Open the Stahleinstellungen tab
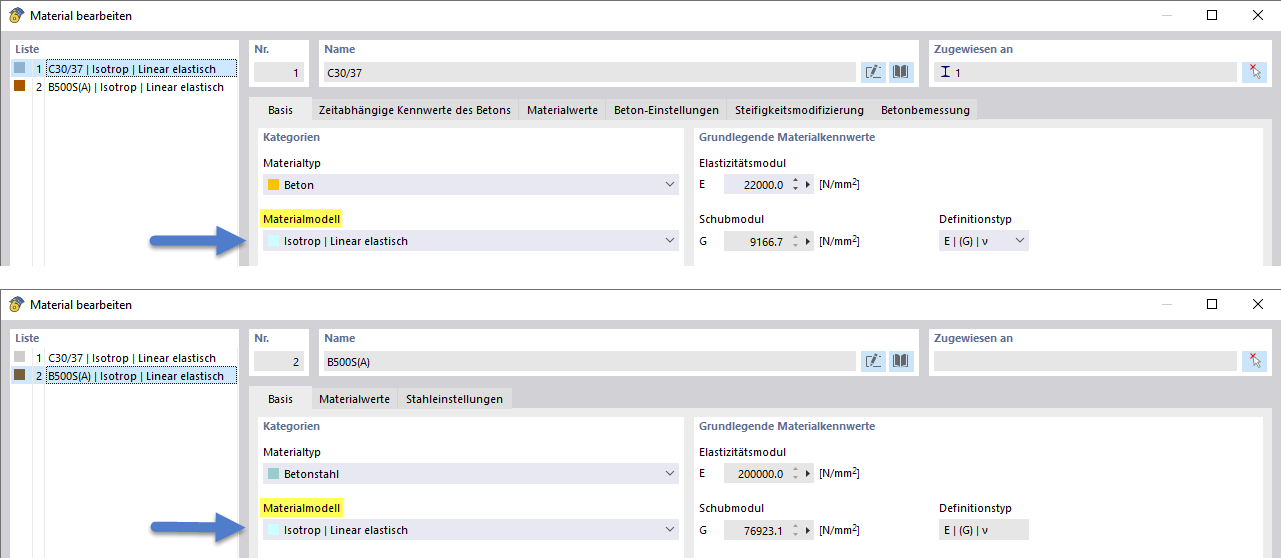 coord(454,399)
